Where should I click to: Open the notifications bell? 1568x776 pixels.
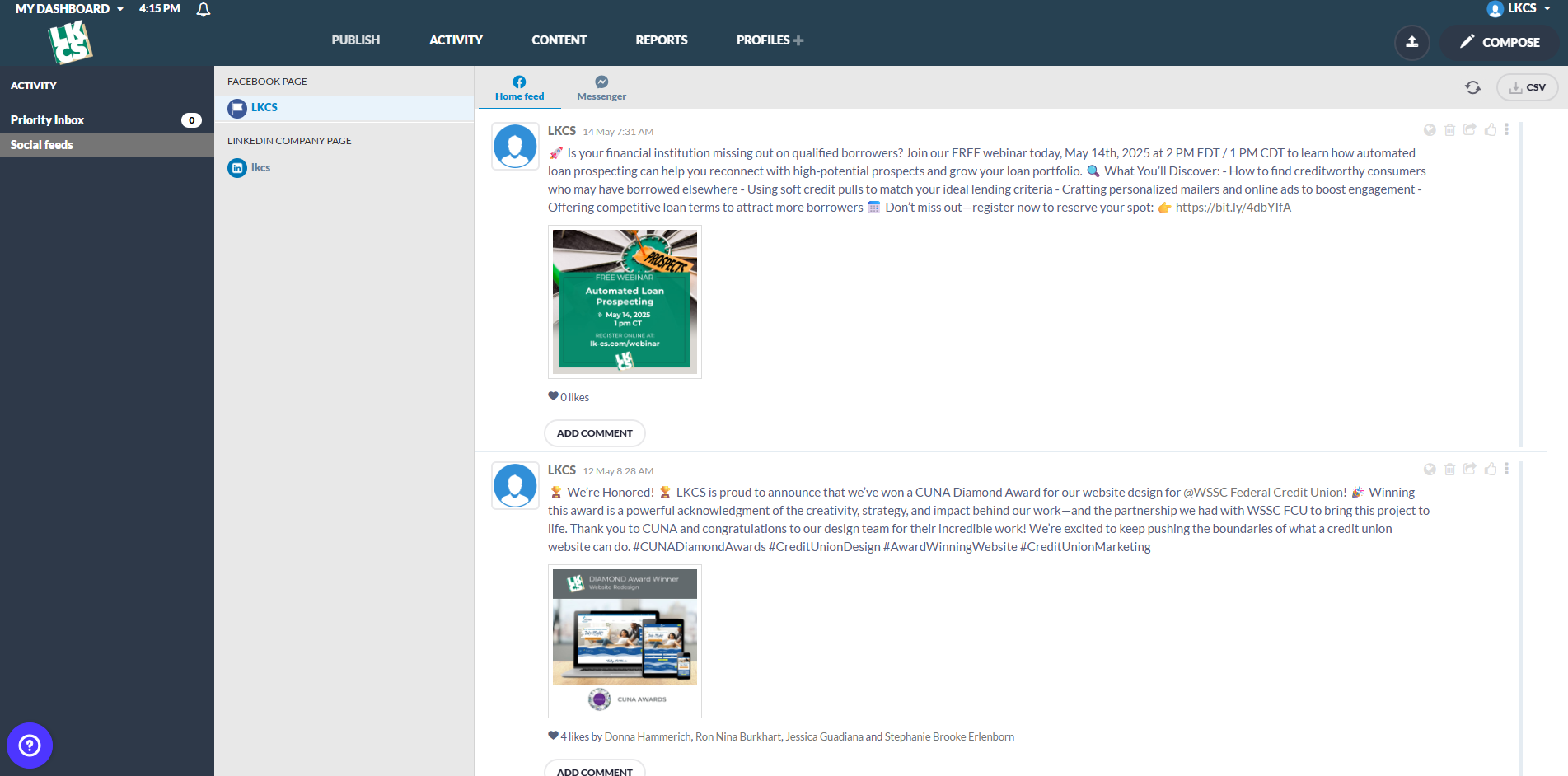click(x=204, y=10)
